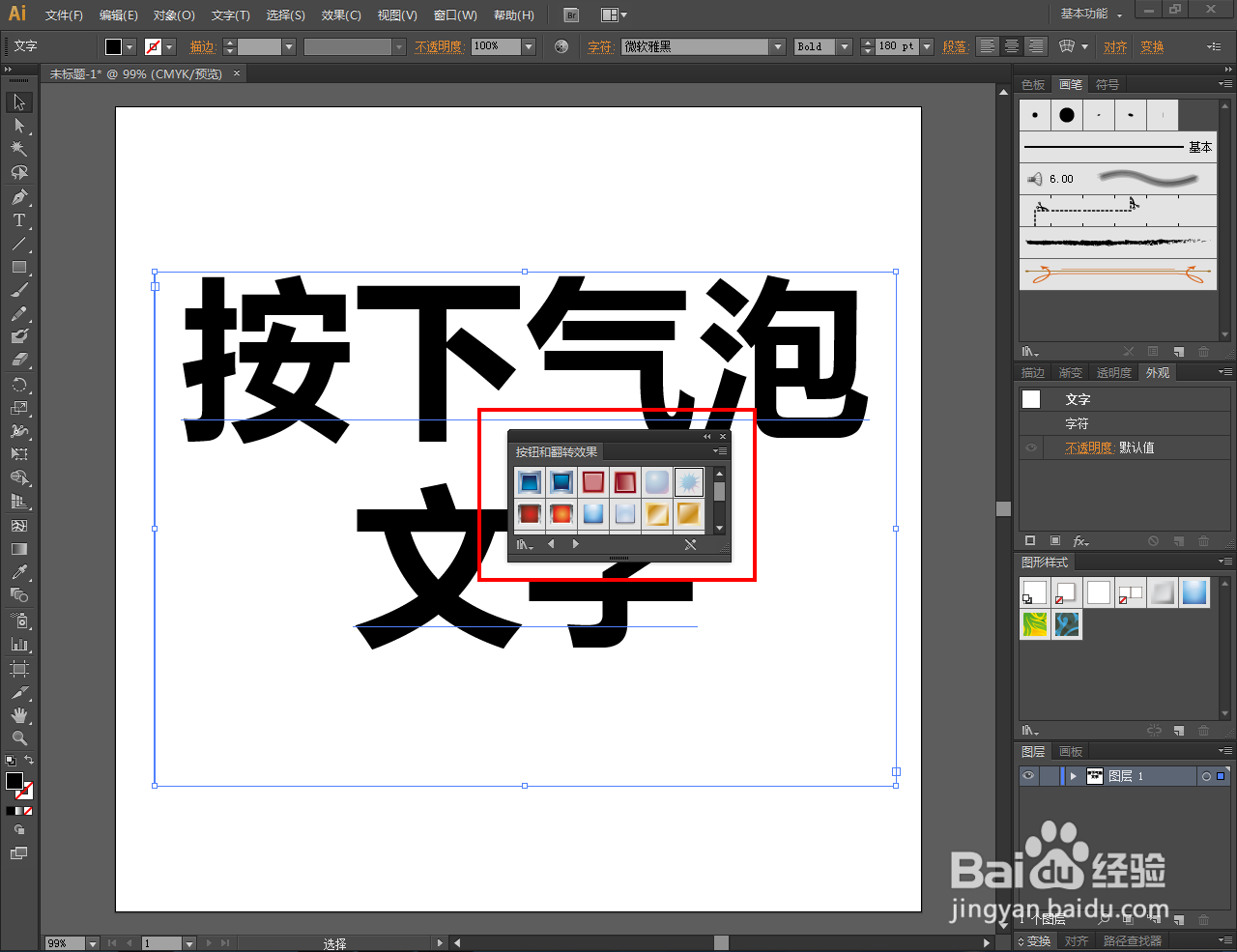The image size is (1237, 952).
Task: Break link to graphic style in button effects panel
Action: click(690, 544)
